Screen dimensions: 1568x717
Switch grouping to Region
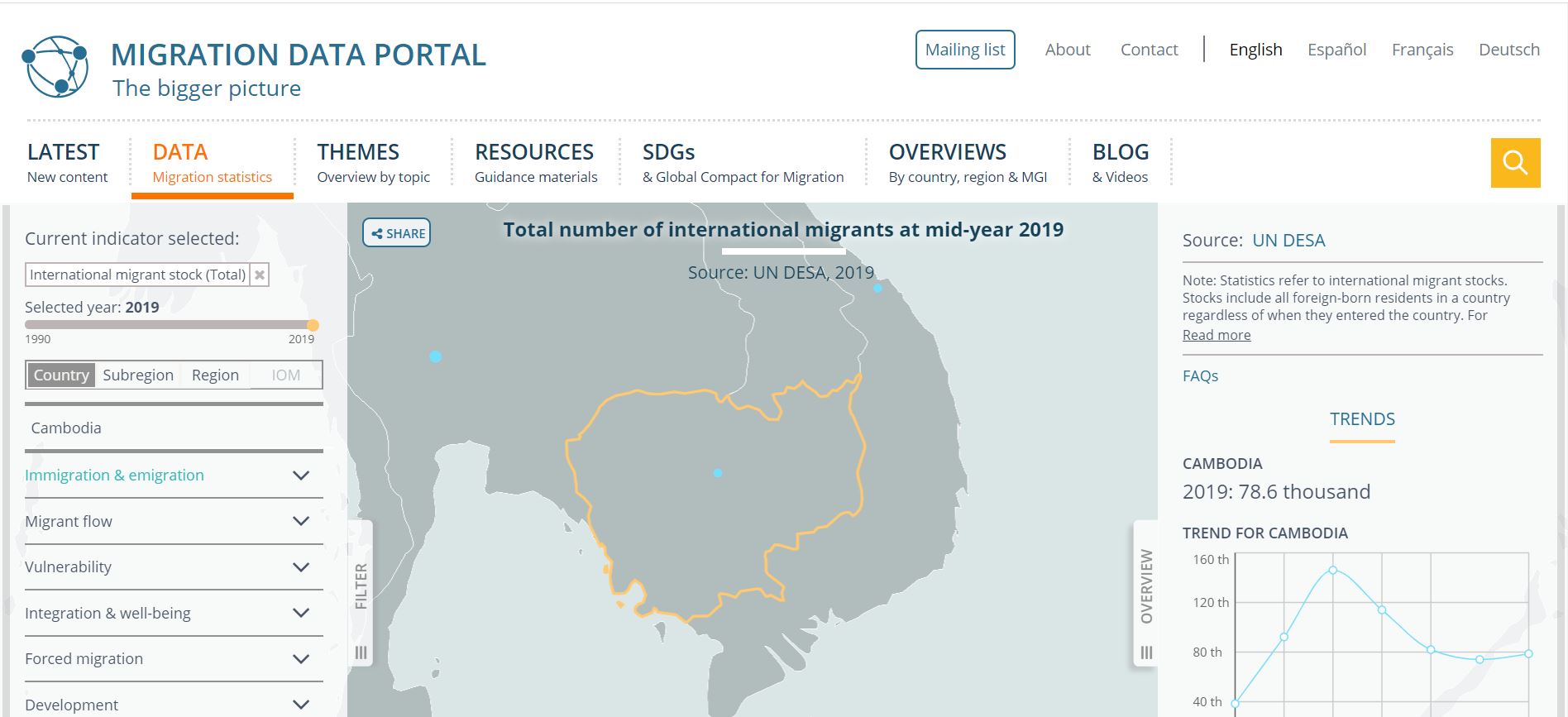[x=215, y=375]
